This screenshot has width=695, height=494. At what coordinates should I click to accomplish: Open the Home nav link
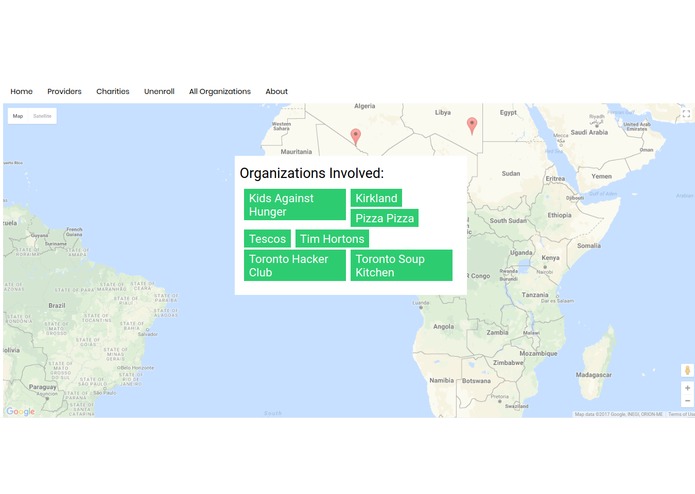tap(21, 91)
